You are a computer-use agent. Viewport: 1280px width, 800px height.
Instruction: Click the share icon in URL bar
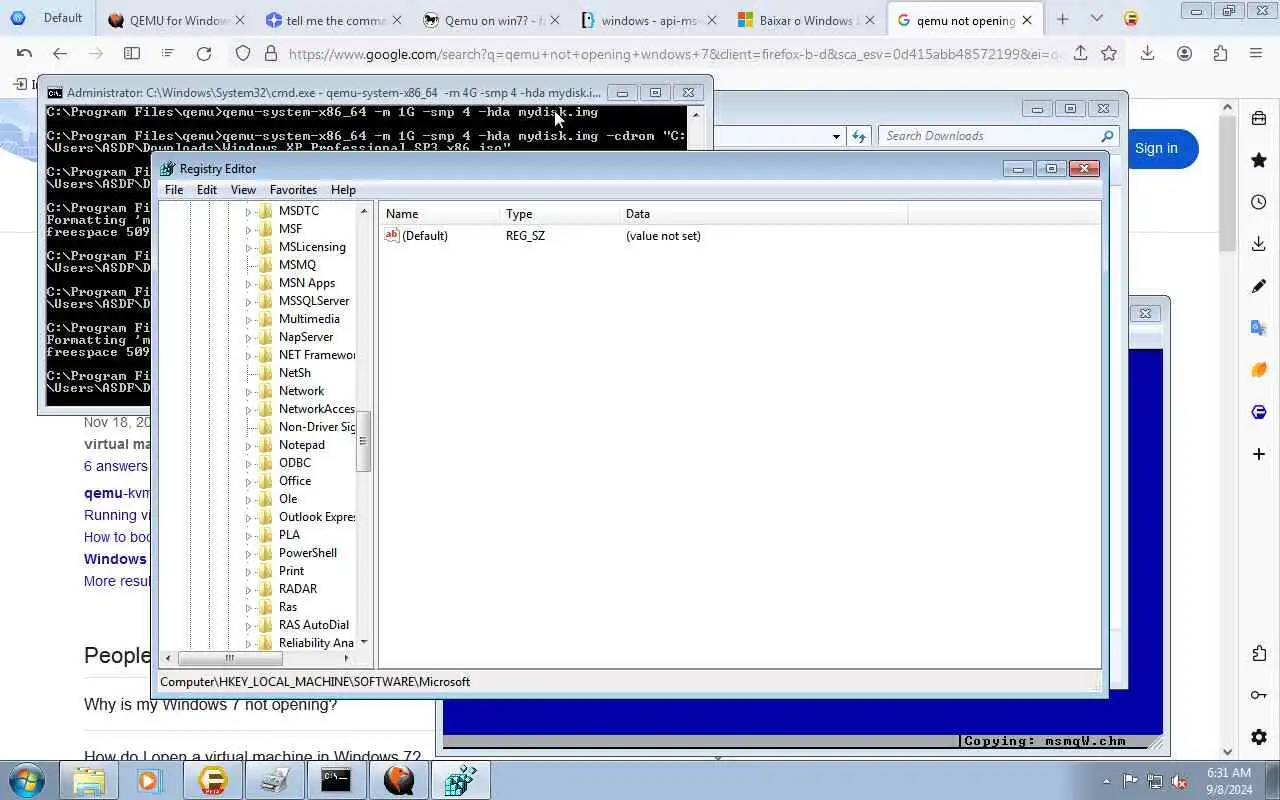1080,54
